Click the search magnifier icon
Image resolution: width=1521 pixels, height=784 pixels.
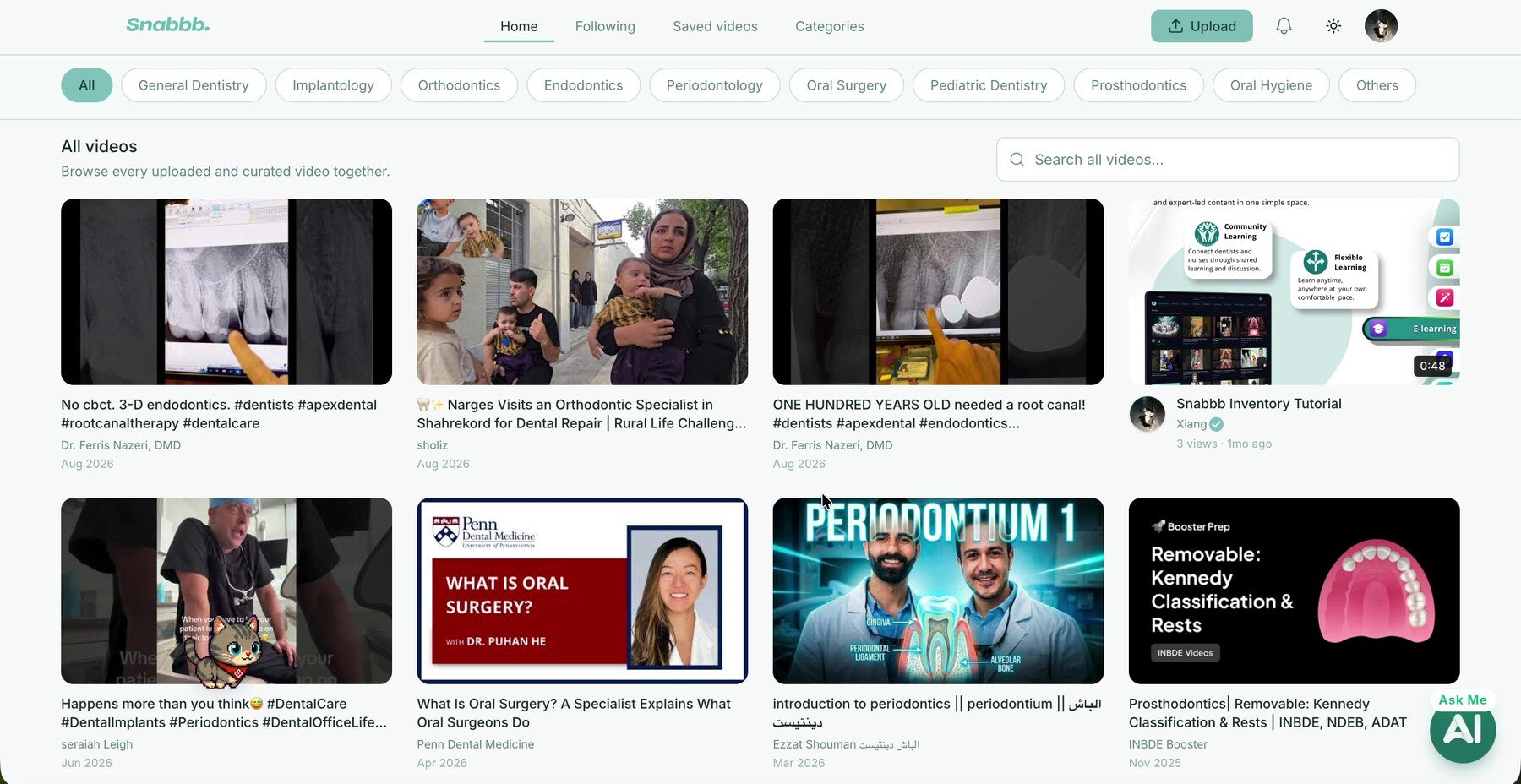(1017, 160)
